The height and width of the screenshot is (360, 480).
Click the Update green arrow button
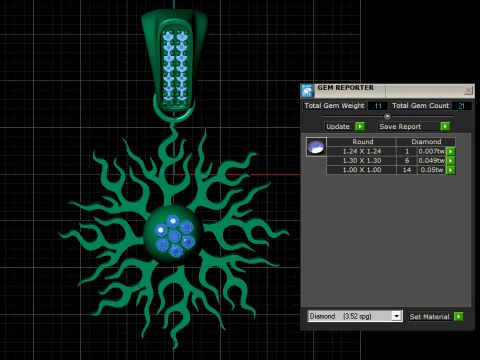(360, 126)
